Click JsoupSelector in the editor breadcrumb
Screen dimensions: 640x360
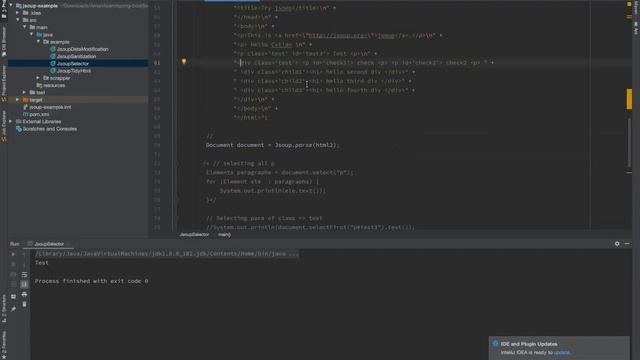tap(194, 235)
